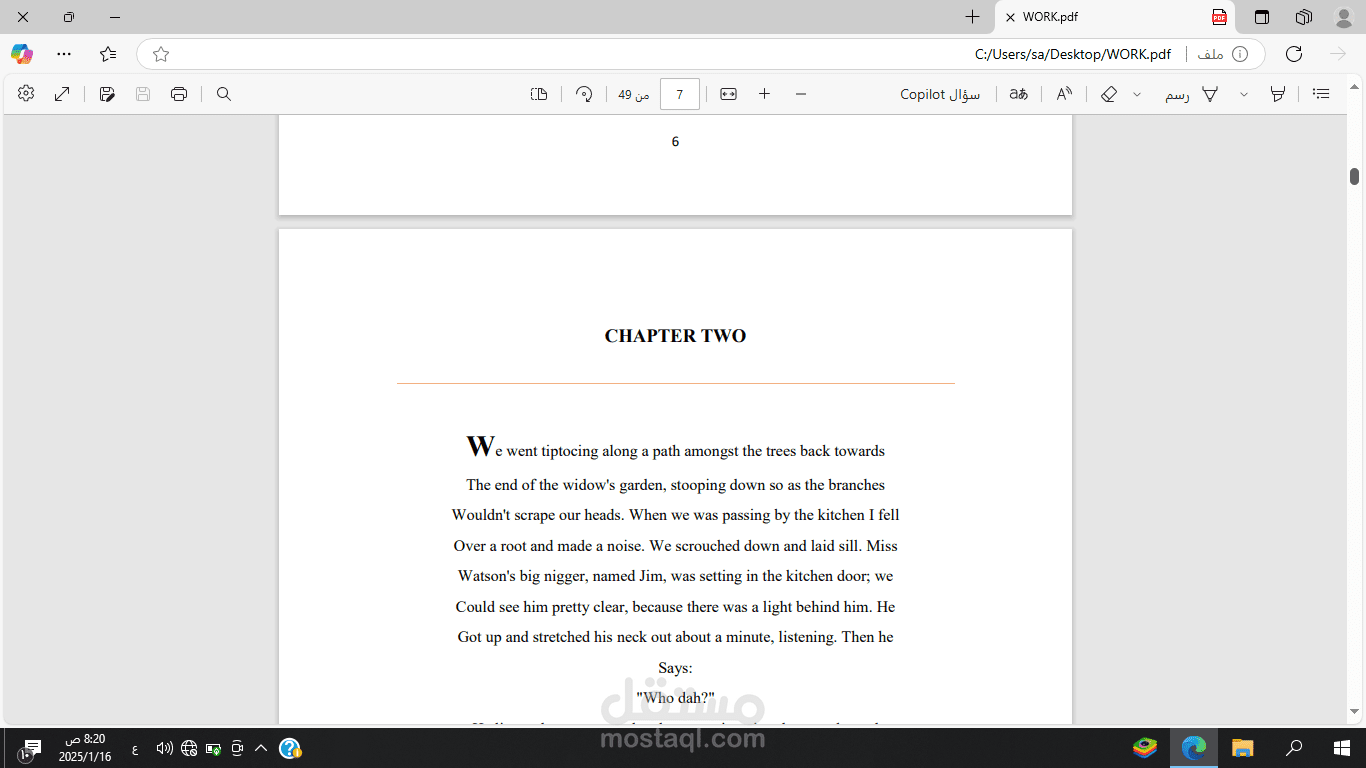Click the vertical scrollbar thumb
The height and width of the screenshot is (768, 1366).
point(1354,176)
